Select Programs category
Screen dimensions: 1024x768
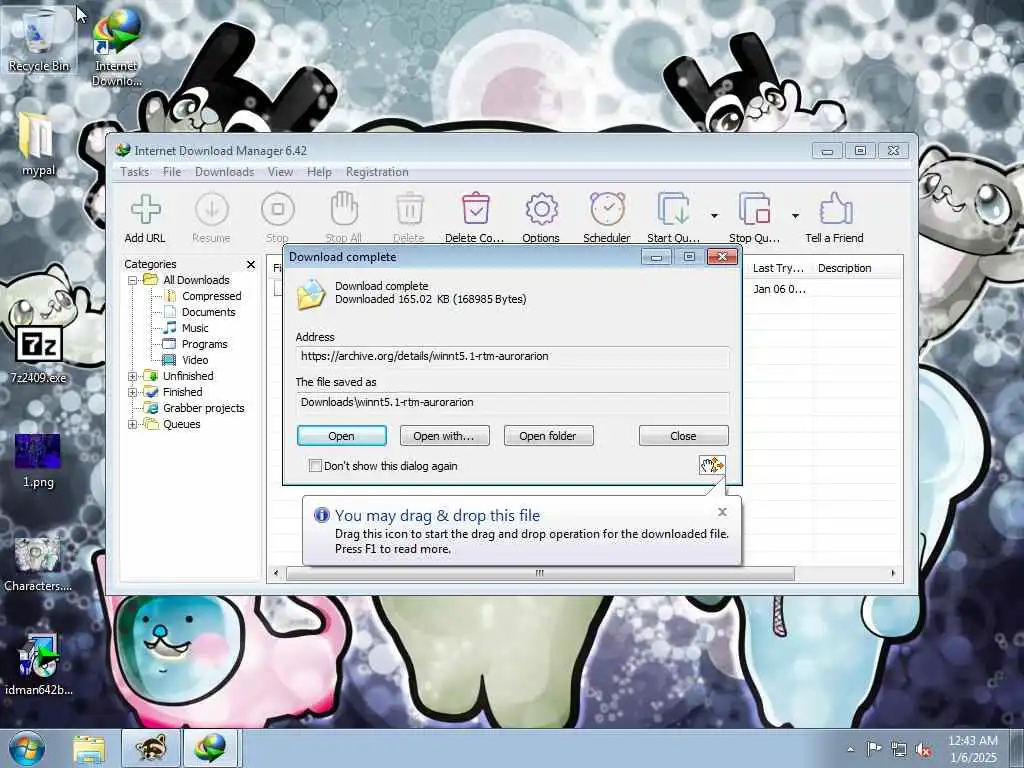click(204, 344)
